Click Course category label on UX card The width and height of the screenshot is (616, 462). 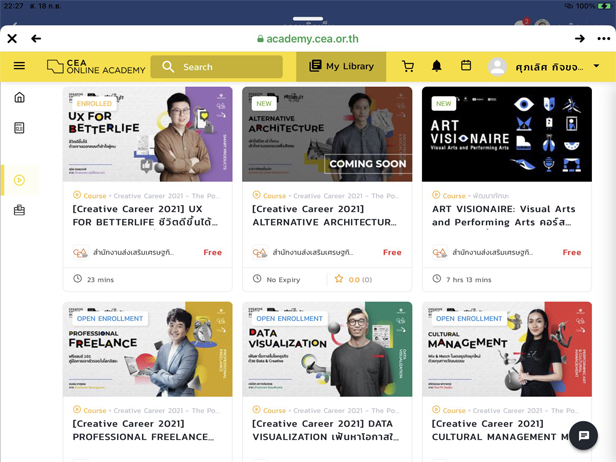[x=95, y=196]
